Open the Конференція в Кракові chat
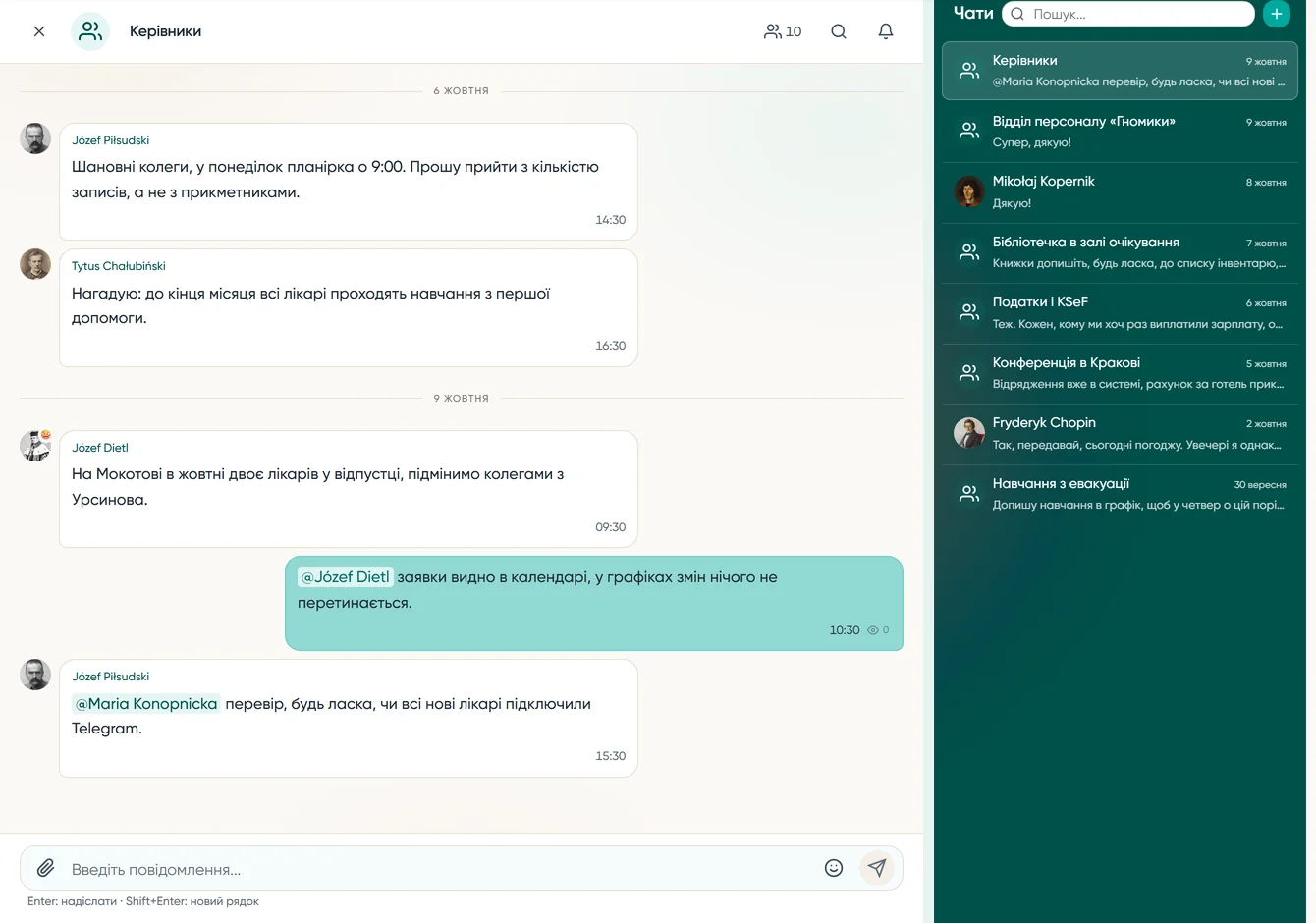The image size is (1316, 923). coord(1120,373)
